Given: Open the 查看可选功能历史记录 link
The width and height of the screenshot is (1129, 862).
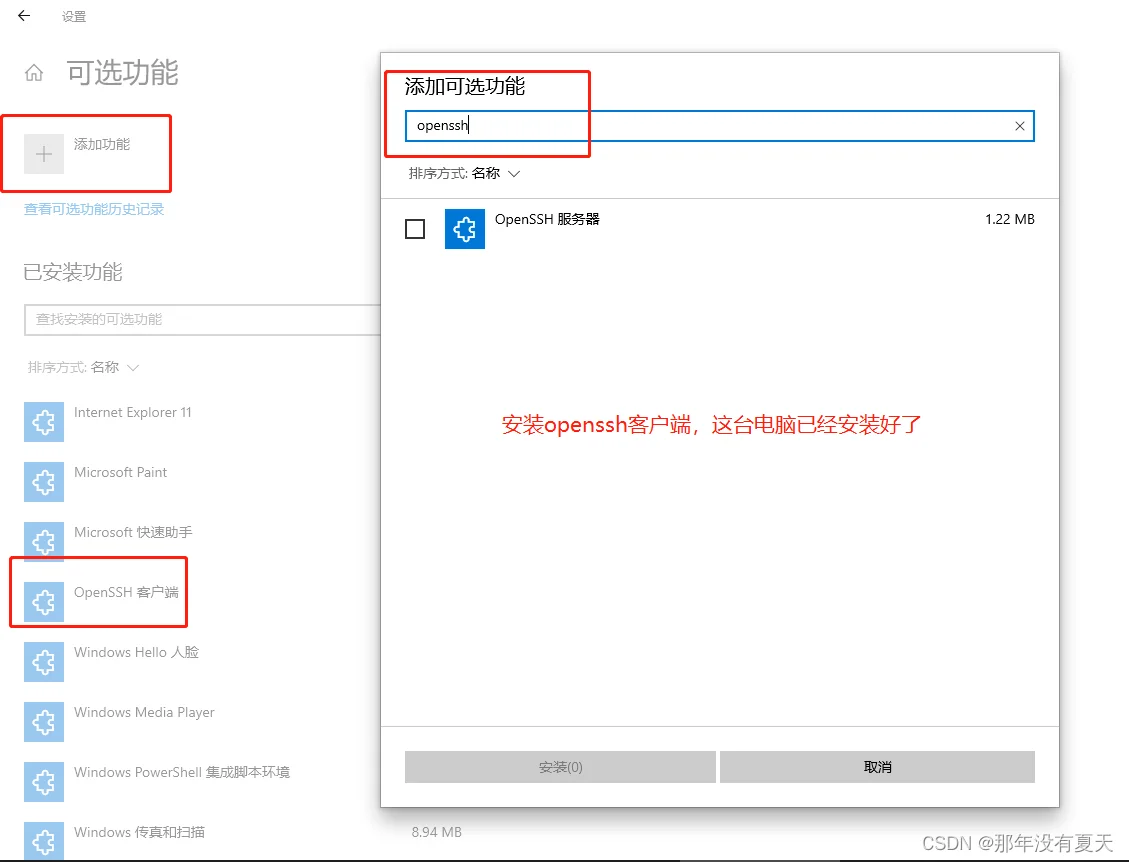Looking at the screenshot, I should pos(94,209).
